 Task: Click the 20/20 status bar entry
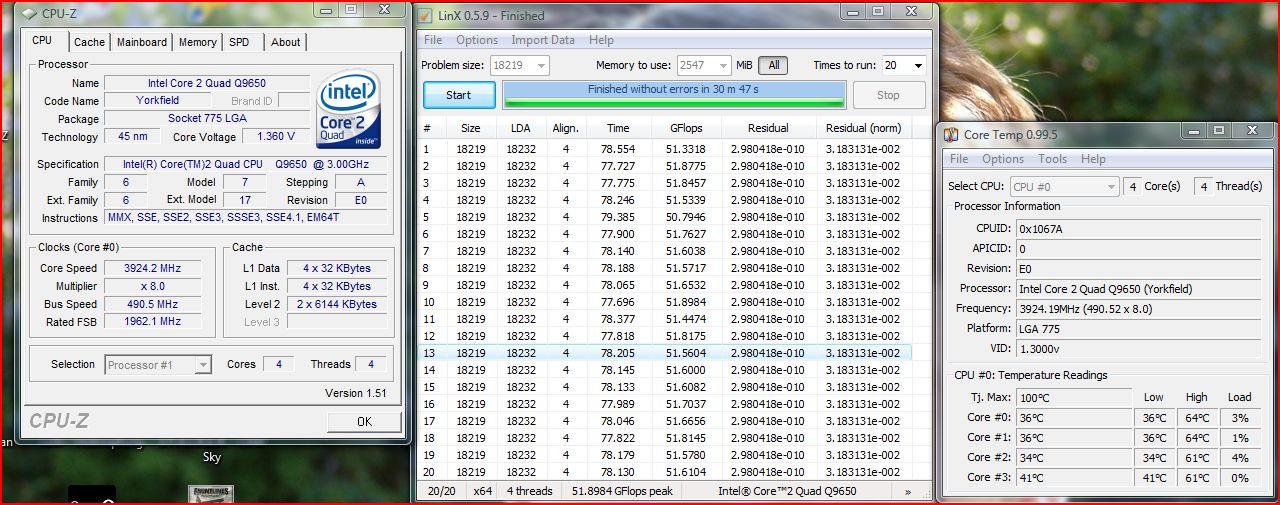[442, 491]
